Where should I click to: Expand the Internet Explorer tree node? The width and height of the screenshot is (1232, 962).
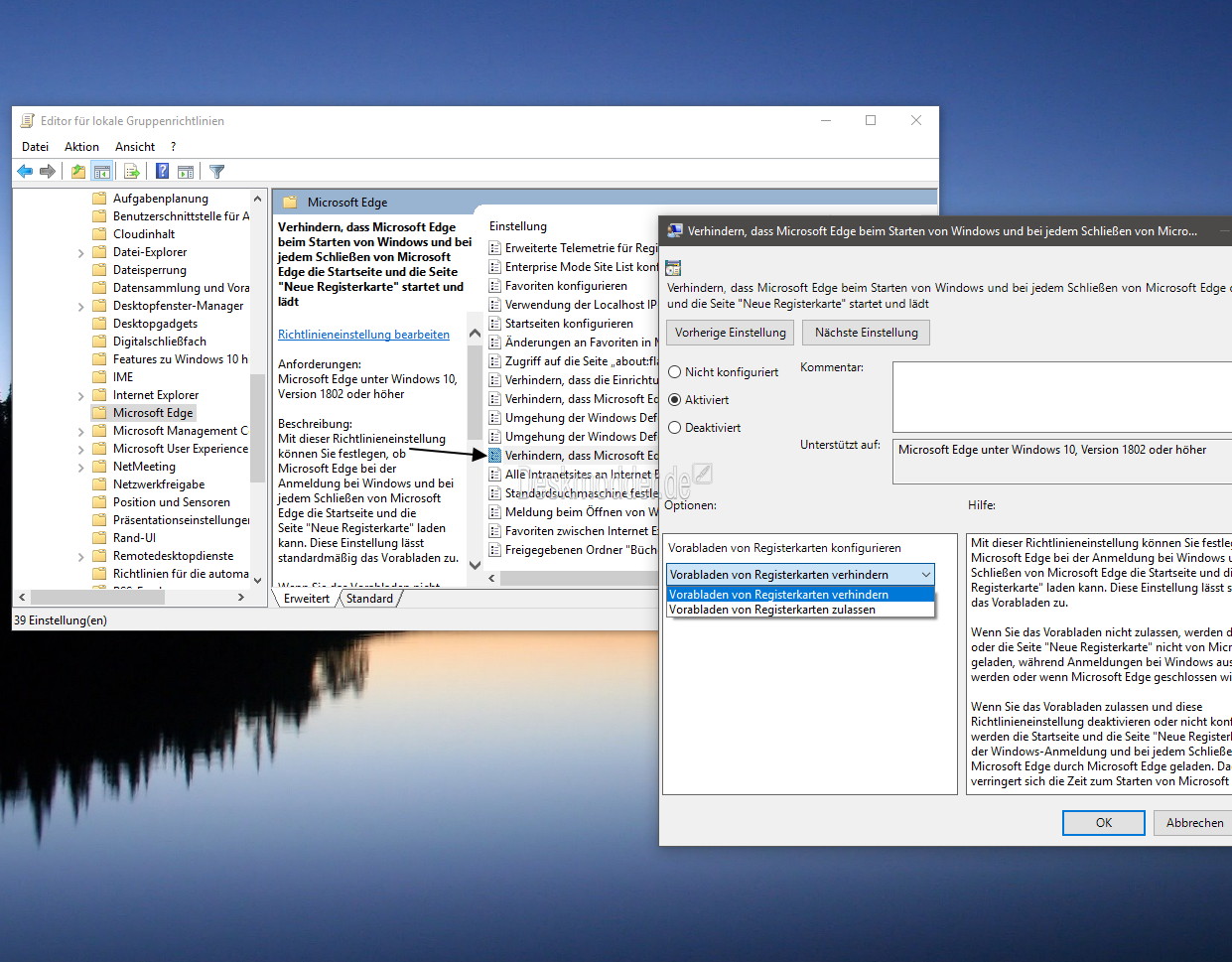(80, 396)
